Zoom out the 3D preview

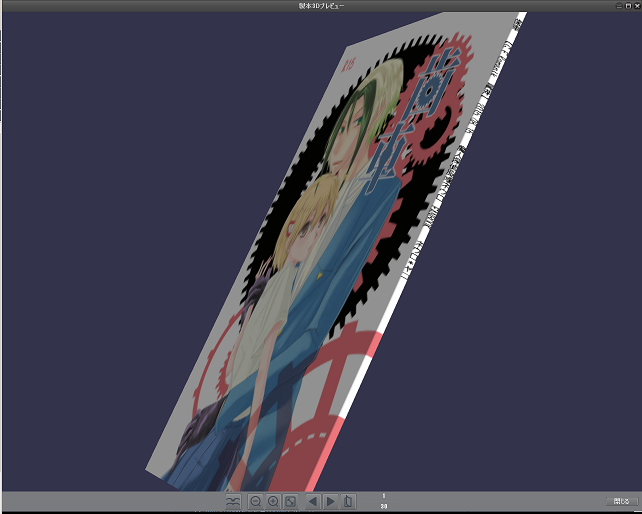coord(255,501)
